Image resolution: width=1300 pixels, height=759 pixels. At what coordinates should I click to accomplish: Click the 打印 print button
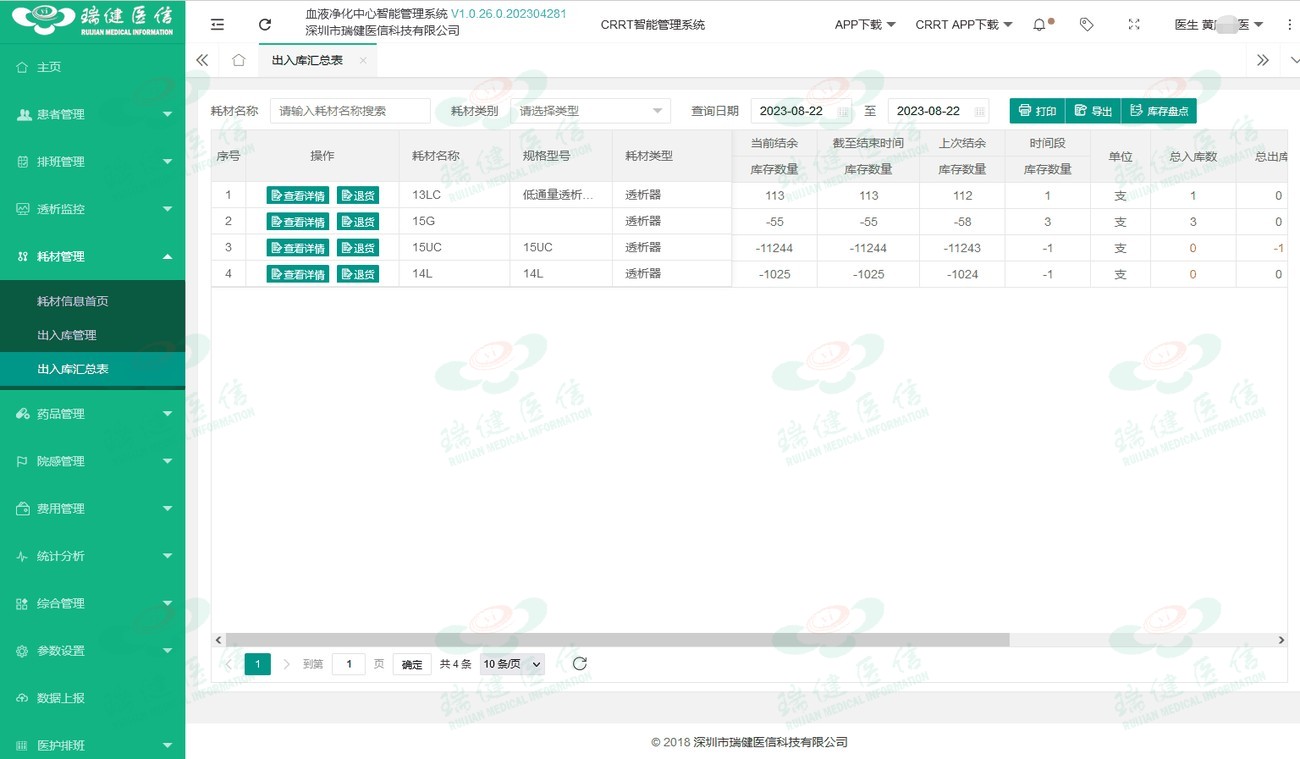[1037, 111]
